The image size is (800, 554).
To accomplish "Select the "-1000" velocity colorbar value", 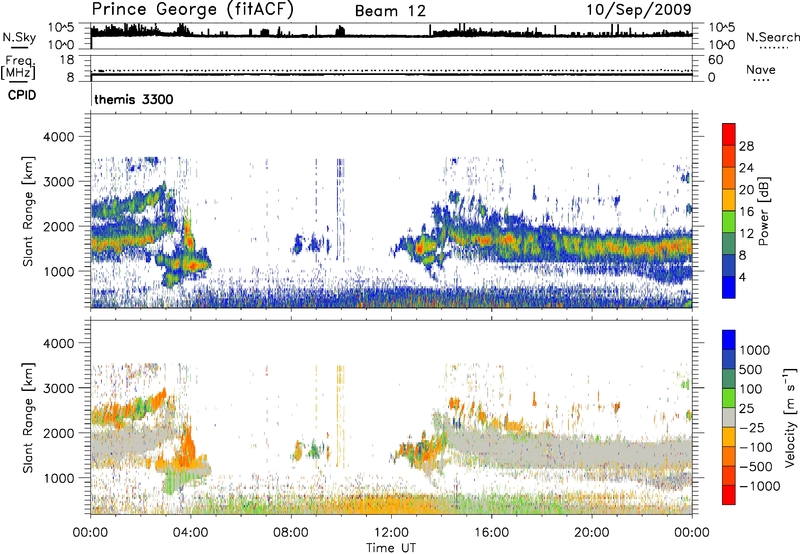I will point(760,486).
